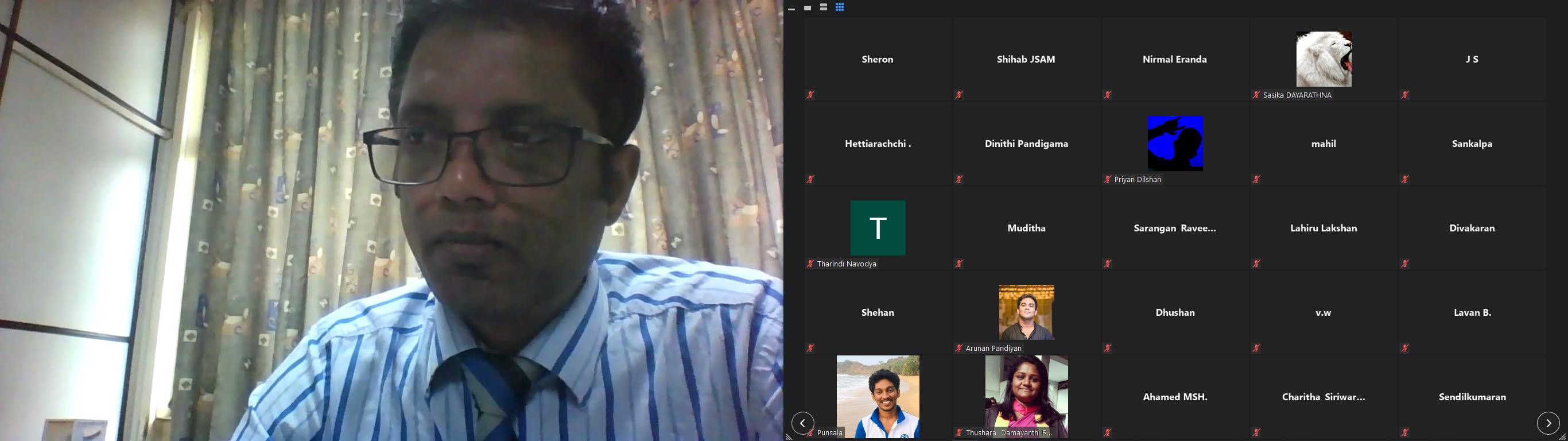Image resolution: width=1568 pixels, height=441 pixels.
Task: Hide the thumbnail video panel with minimize icon
Action: point(791,8)
